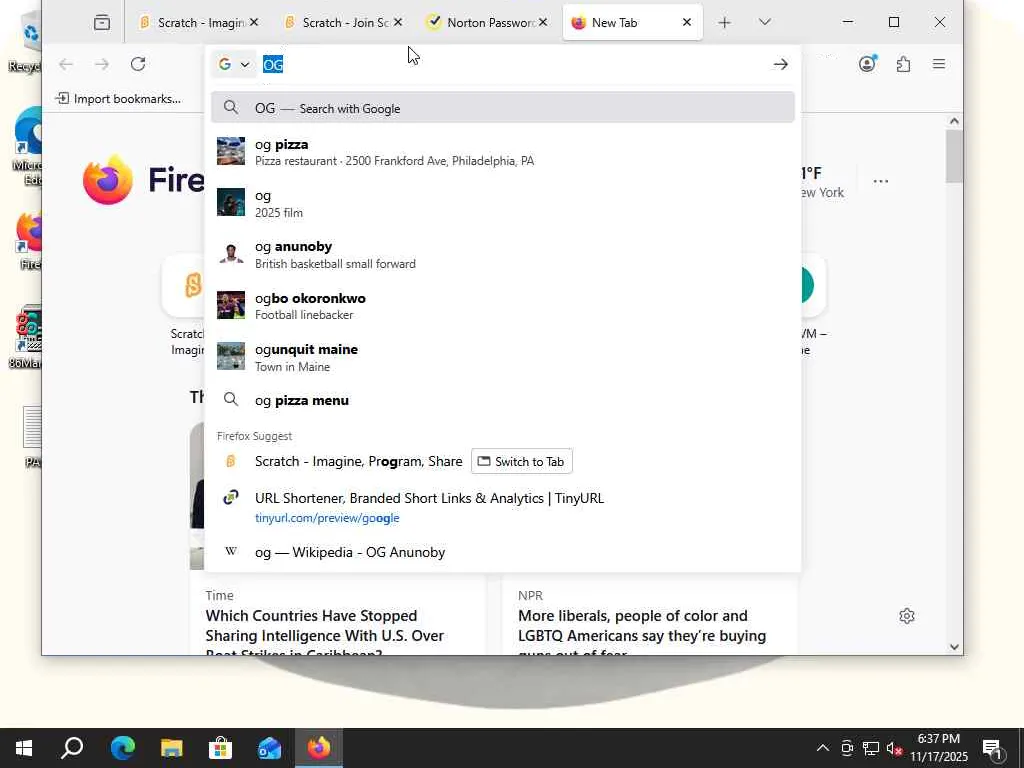Open the Windows Start menu

point(24,748)
